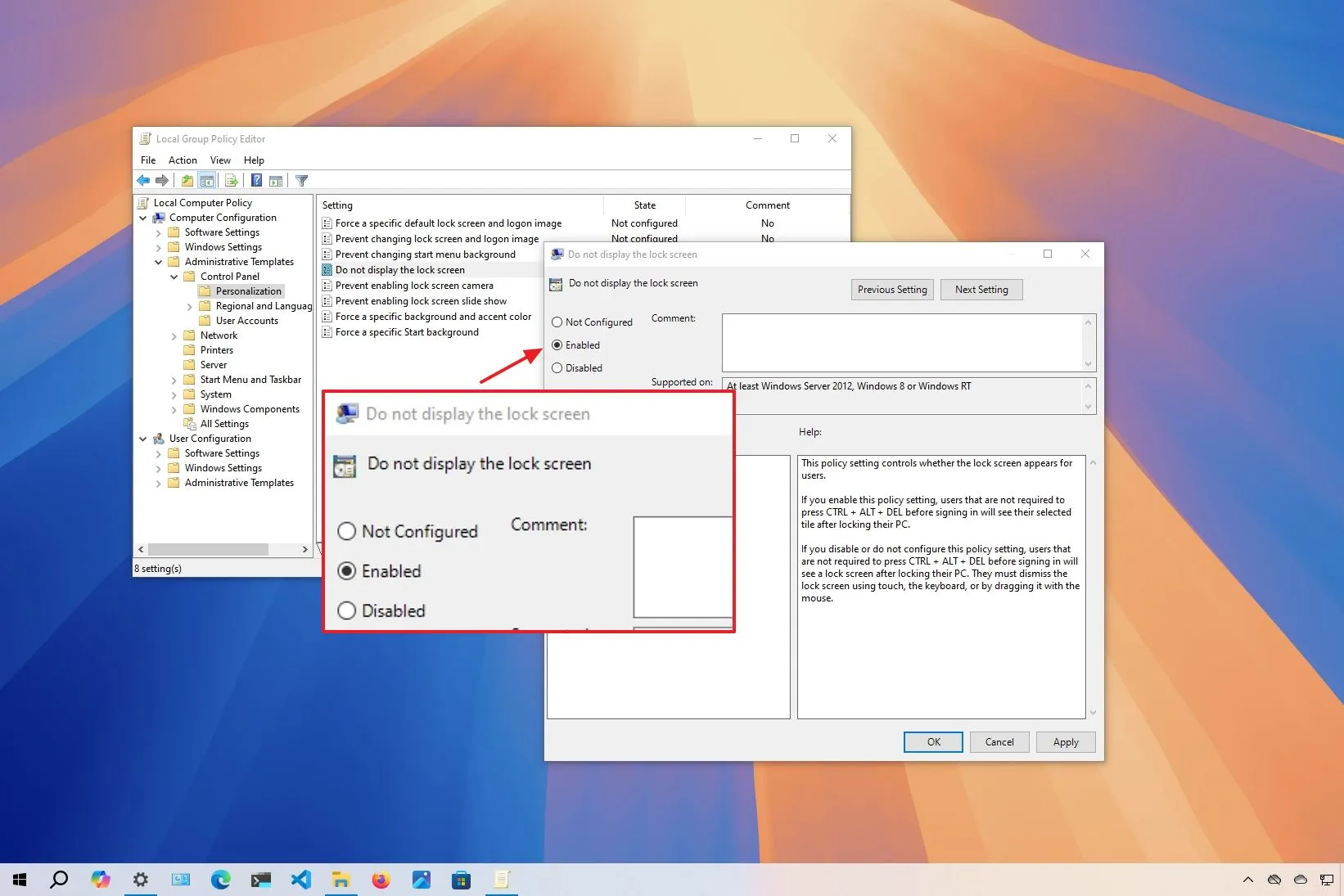Screen dimensions: 1344x896
Task: Navigate back using the toolbar arrow
Action: pos(143,180)
